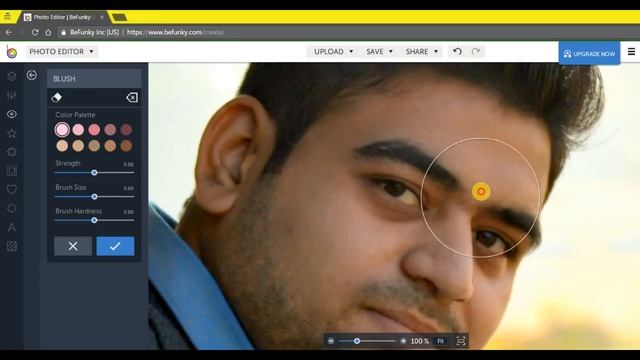Open the Touch Up eye icon
640x360 pixels.
click(x=12, y=114)
